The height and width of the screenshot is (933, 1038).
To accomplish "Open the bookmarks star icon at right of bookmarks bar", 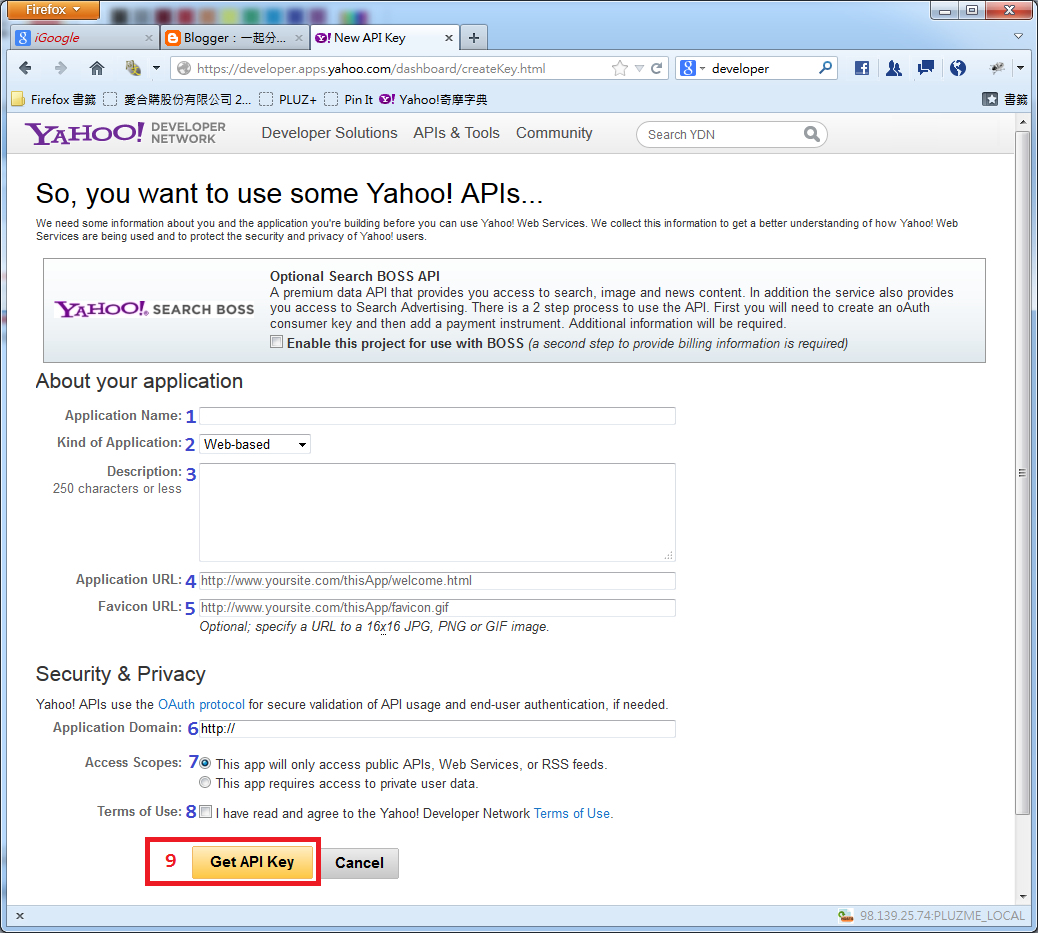I will pos(990,99).
